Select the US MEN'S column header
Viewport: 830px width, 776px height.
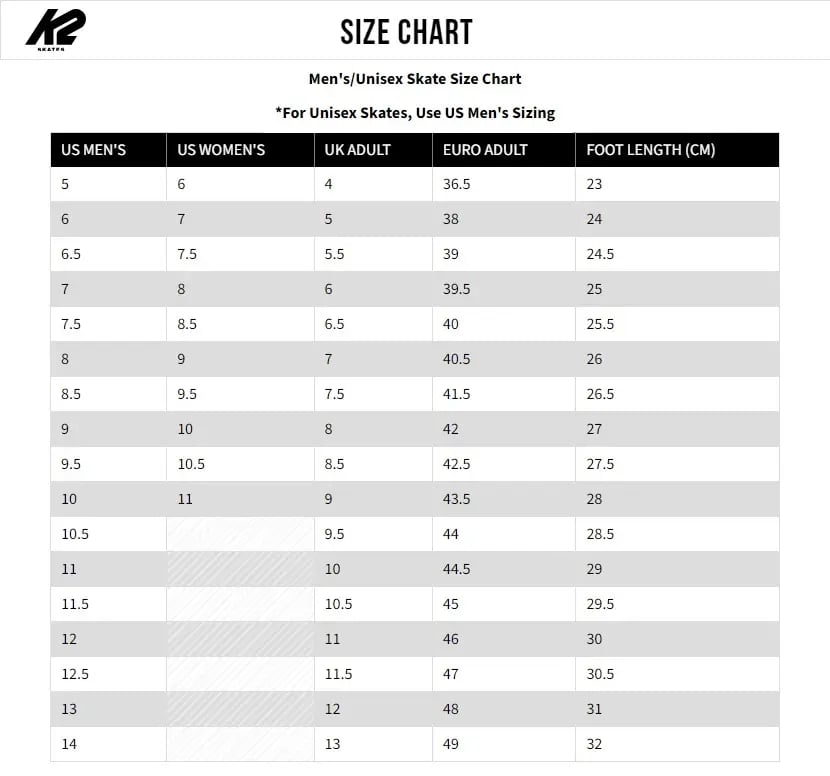[93, 150]
